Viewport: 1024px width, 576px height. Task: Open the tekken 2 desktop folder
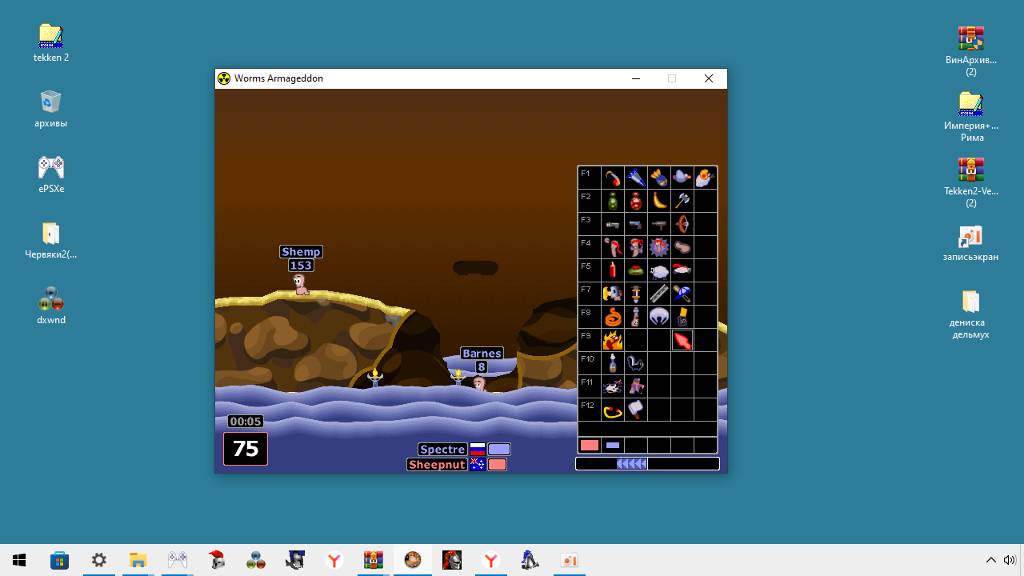point(51,43)
